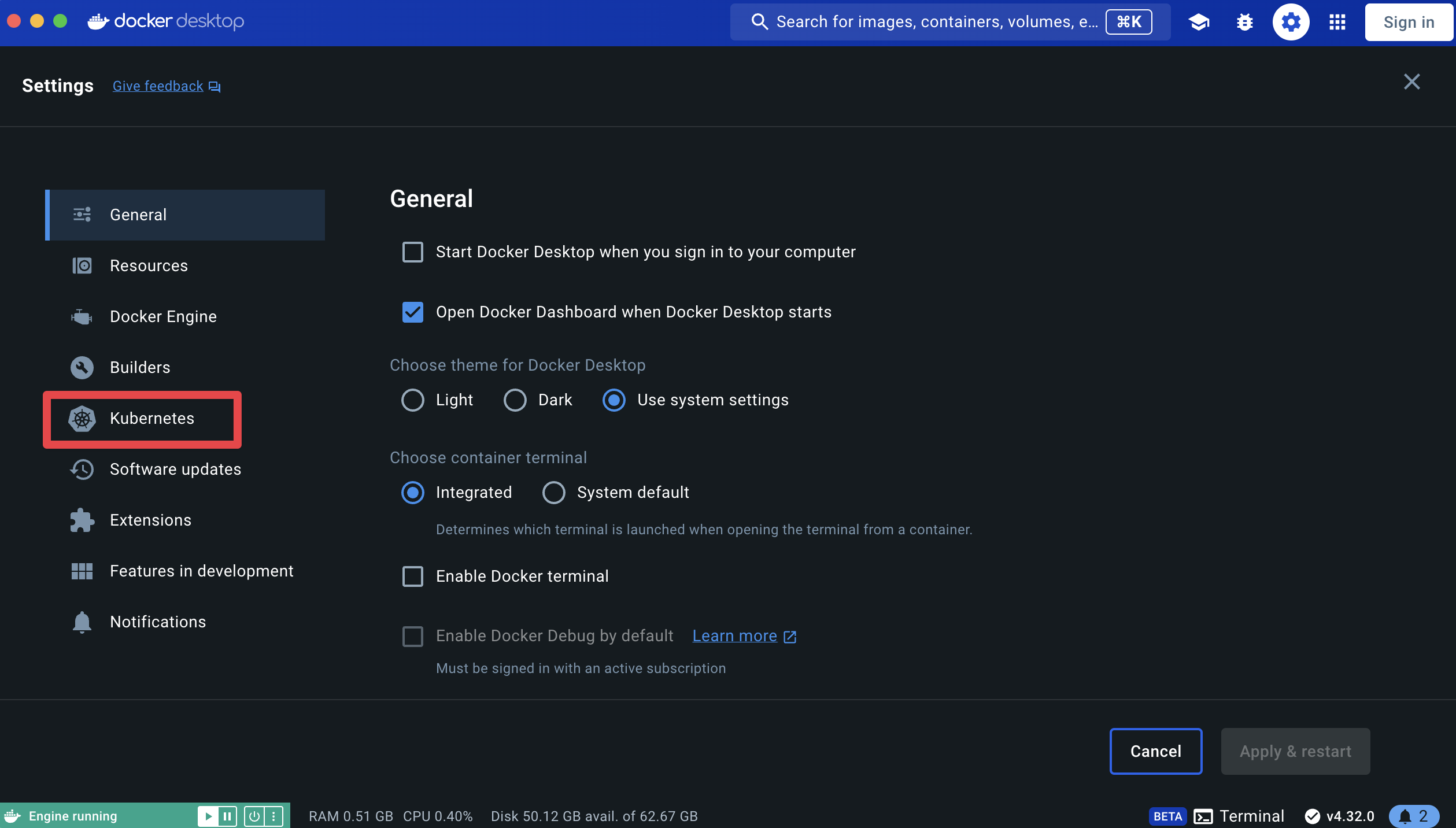Viewport: 1456px width, 828px height.
Task: Click the Docker Engine icon in sidebar
Action: click(82, 316)
